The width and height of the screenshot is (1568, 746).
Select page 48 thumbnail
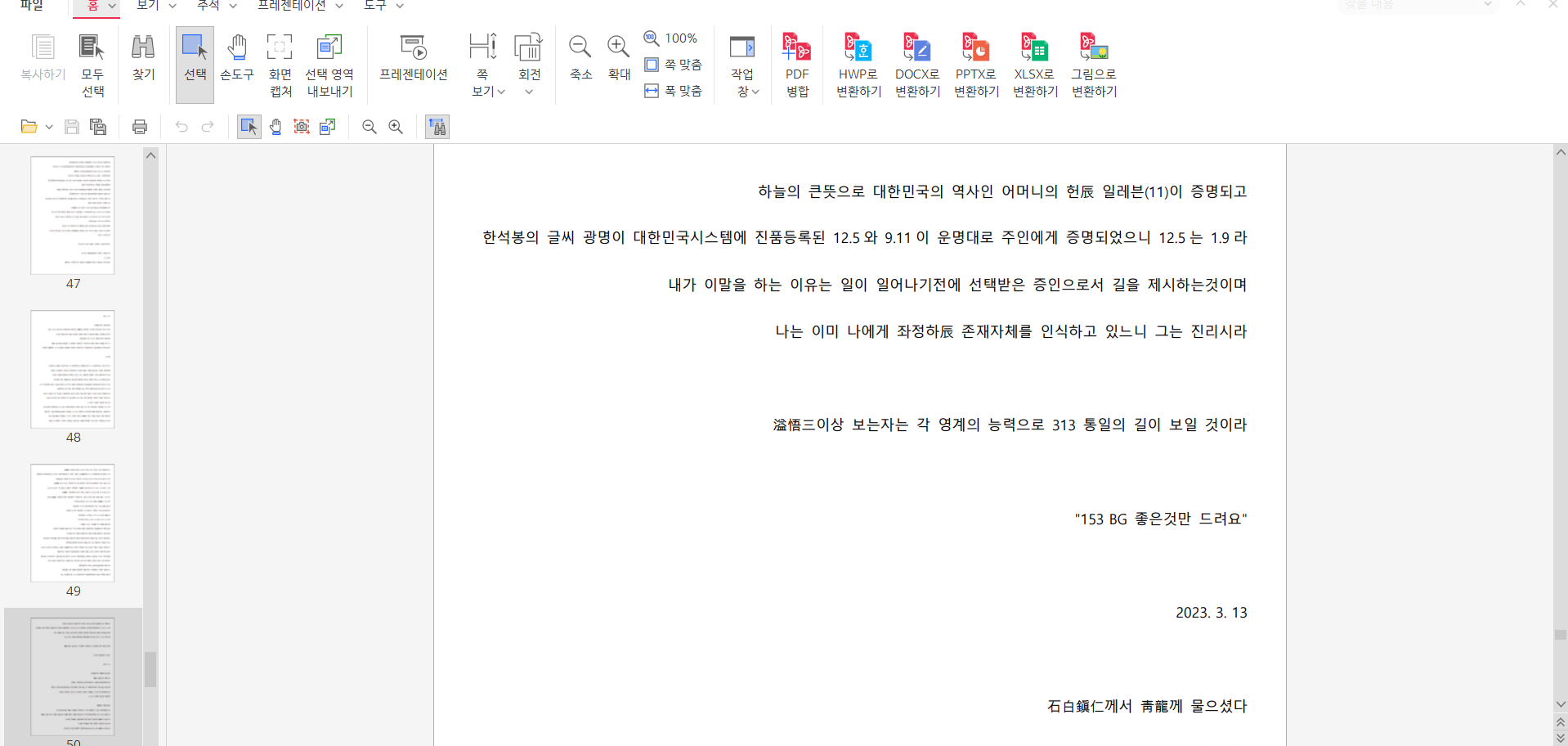point(73,370)
